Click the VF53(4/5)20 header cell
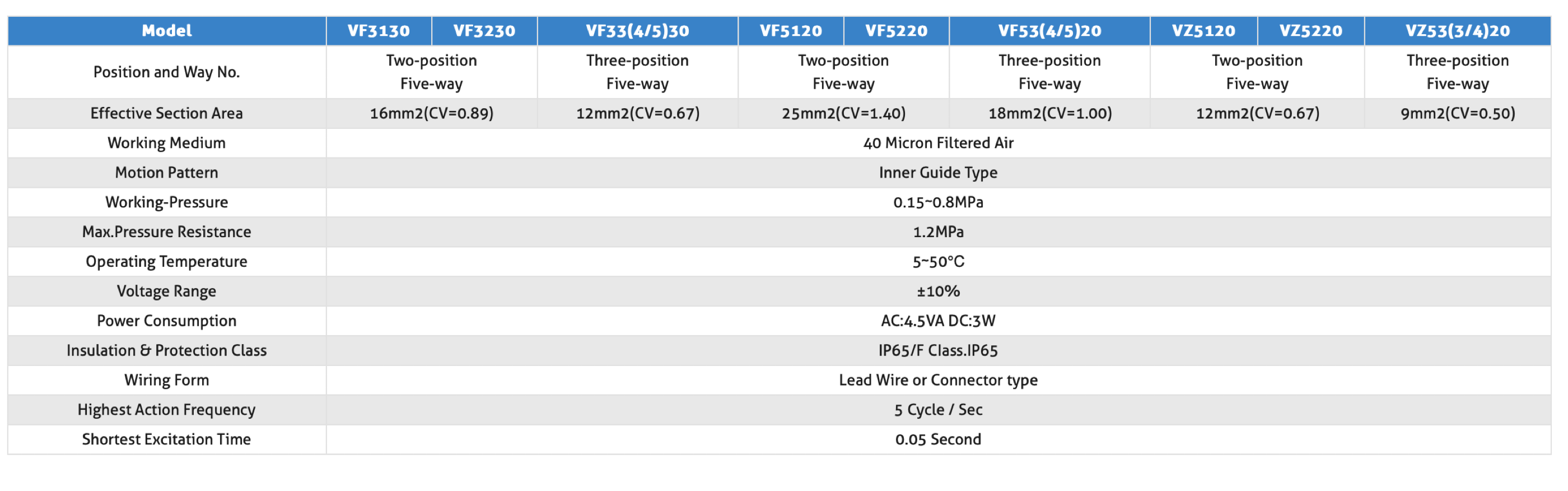The image size is (1568, 491). (1049, 31)
